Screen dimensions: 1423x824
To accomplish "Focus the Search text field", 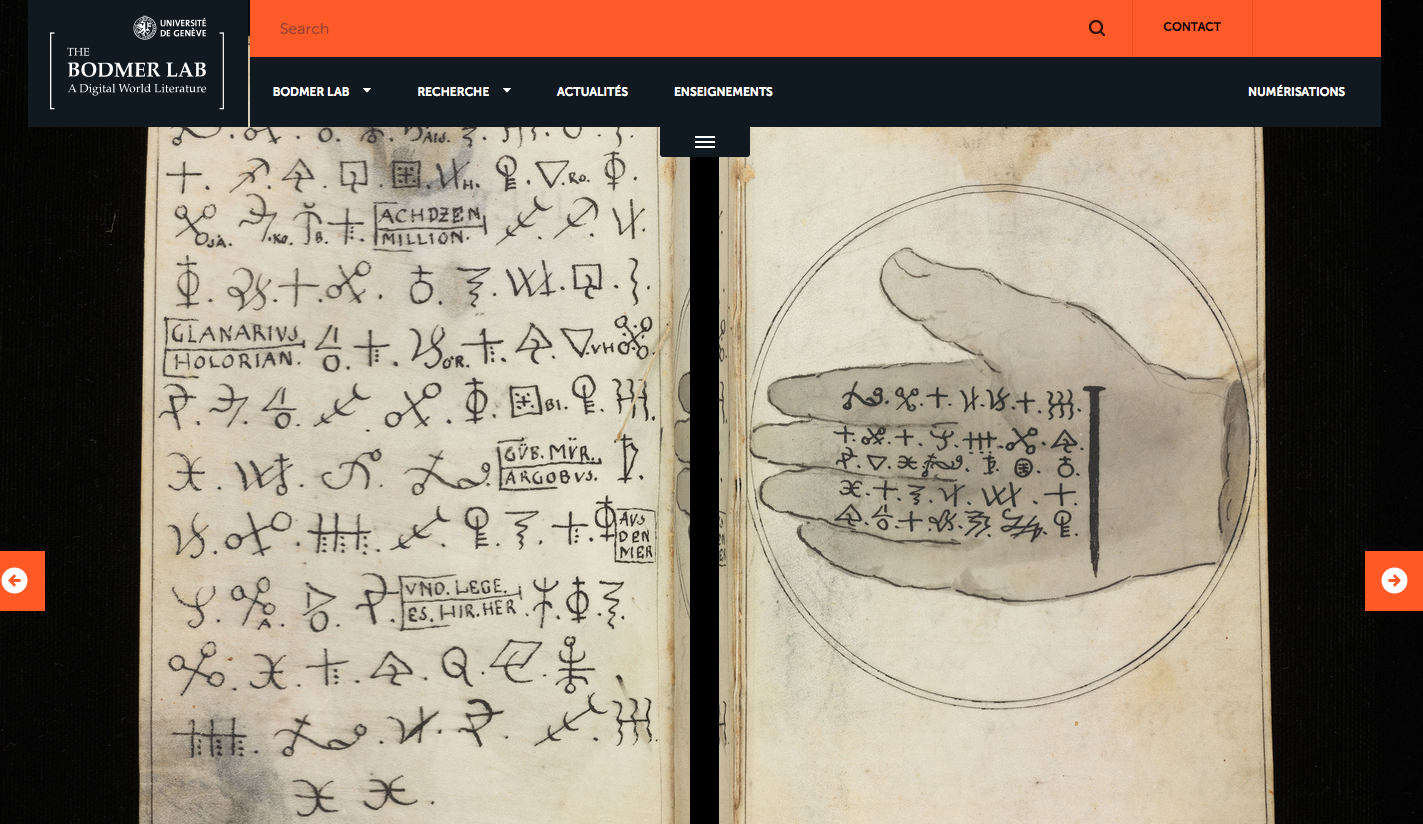I will (660, 29).
